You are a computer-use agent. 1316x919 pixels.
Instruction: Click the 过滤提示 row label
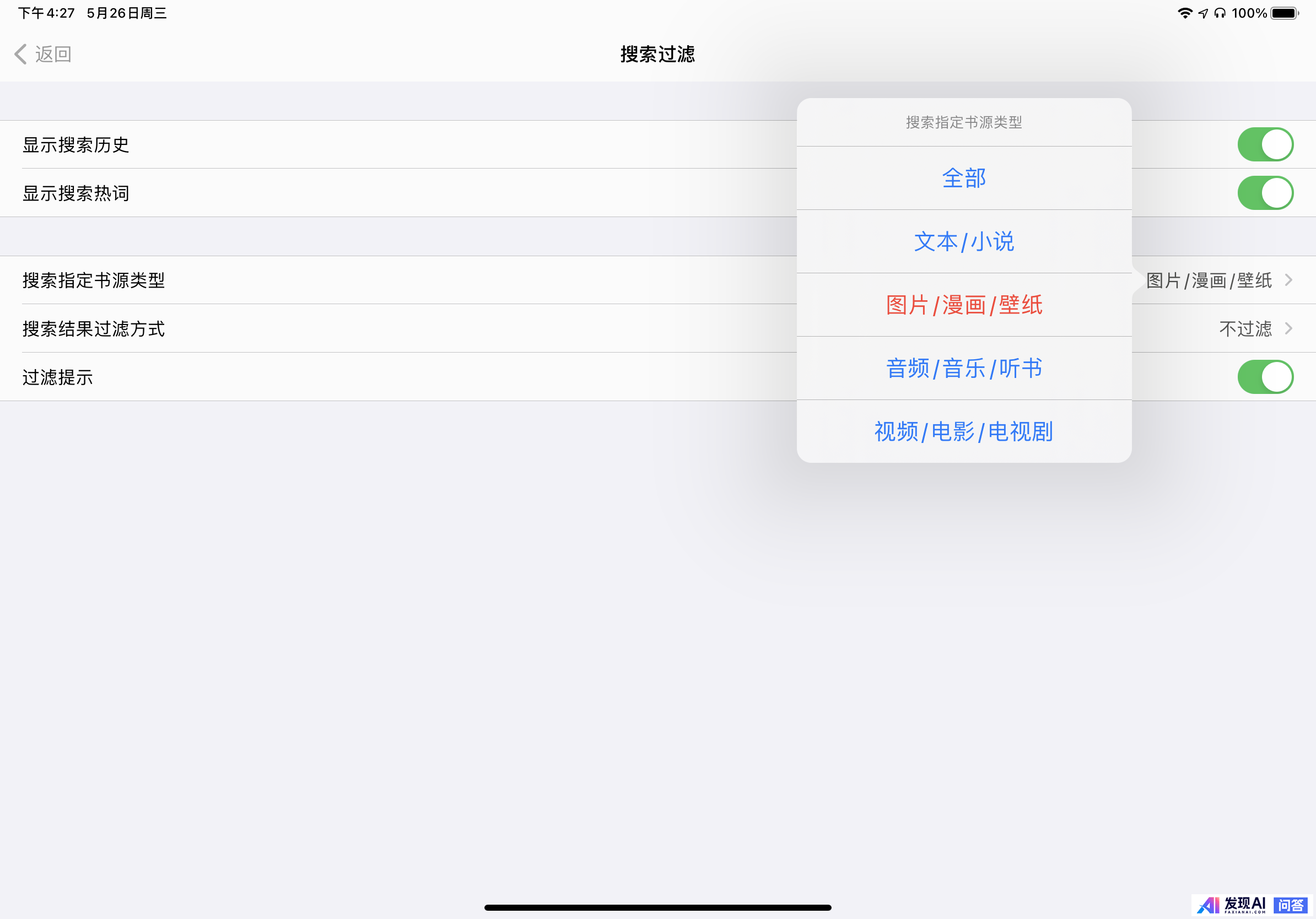58,377
